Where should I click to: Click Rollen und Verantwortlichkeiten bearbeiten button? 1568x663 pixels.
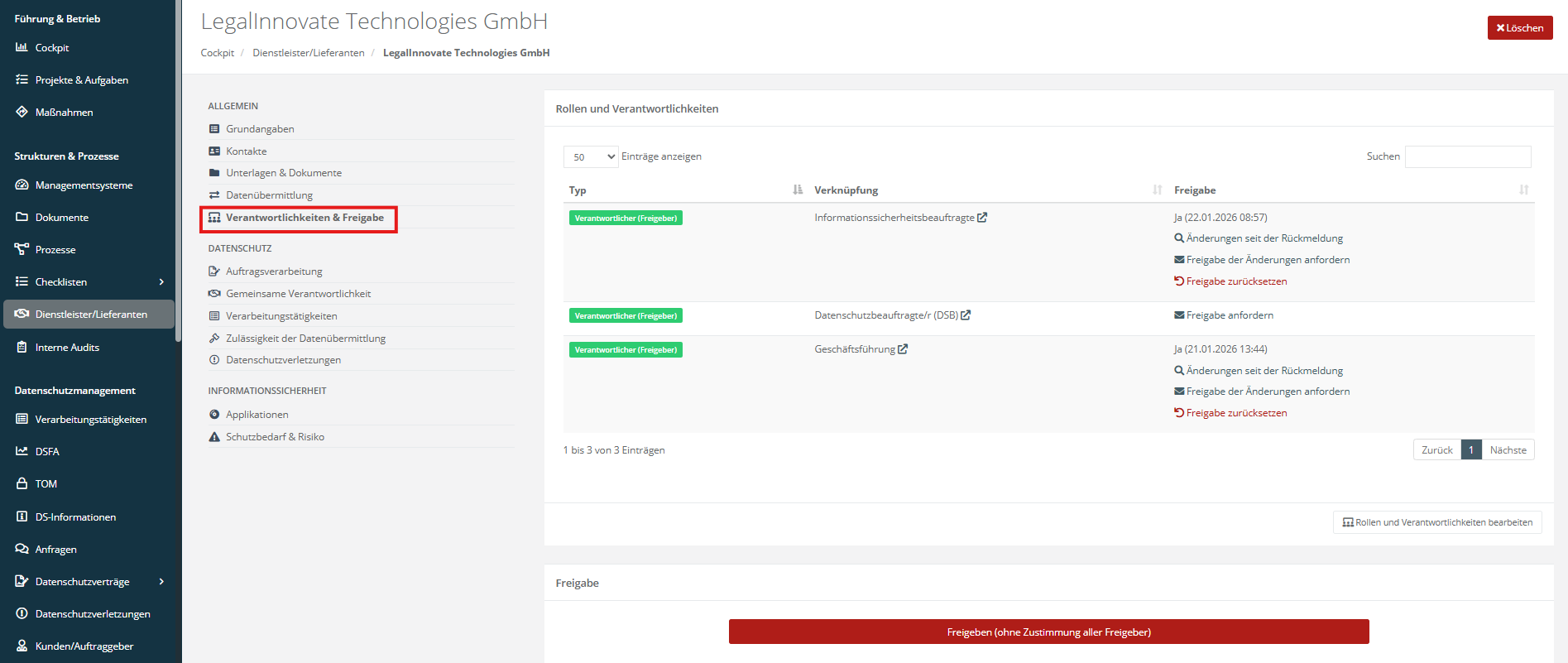pyautogui.click(x=1437, y=522)
